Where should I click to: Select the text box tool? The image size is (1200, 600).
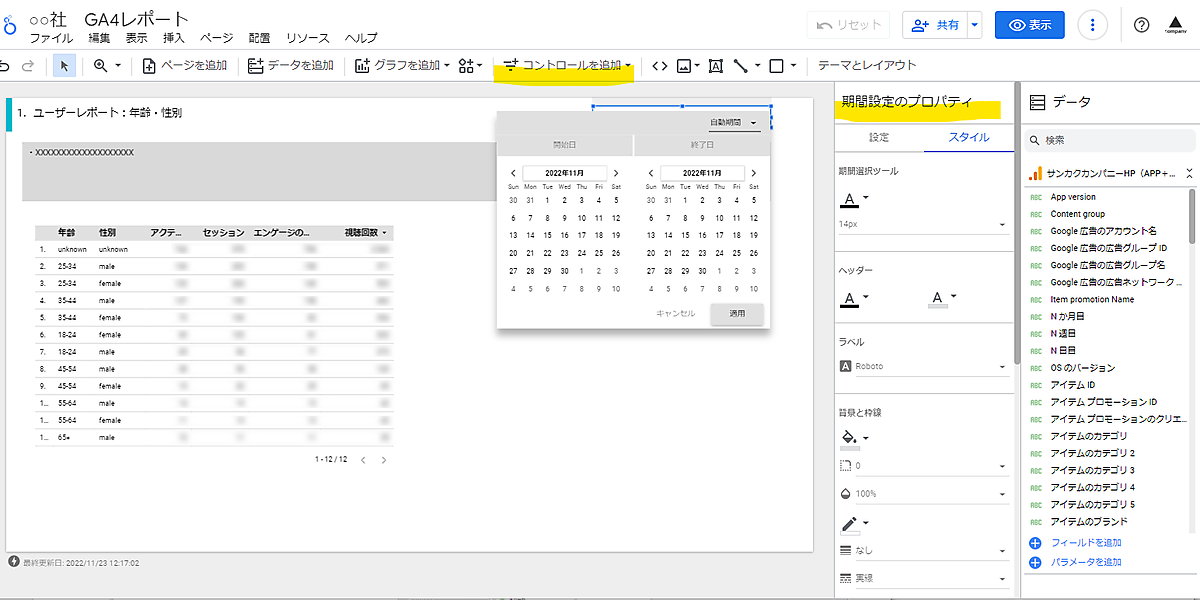[x=715, y=66]
